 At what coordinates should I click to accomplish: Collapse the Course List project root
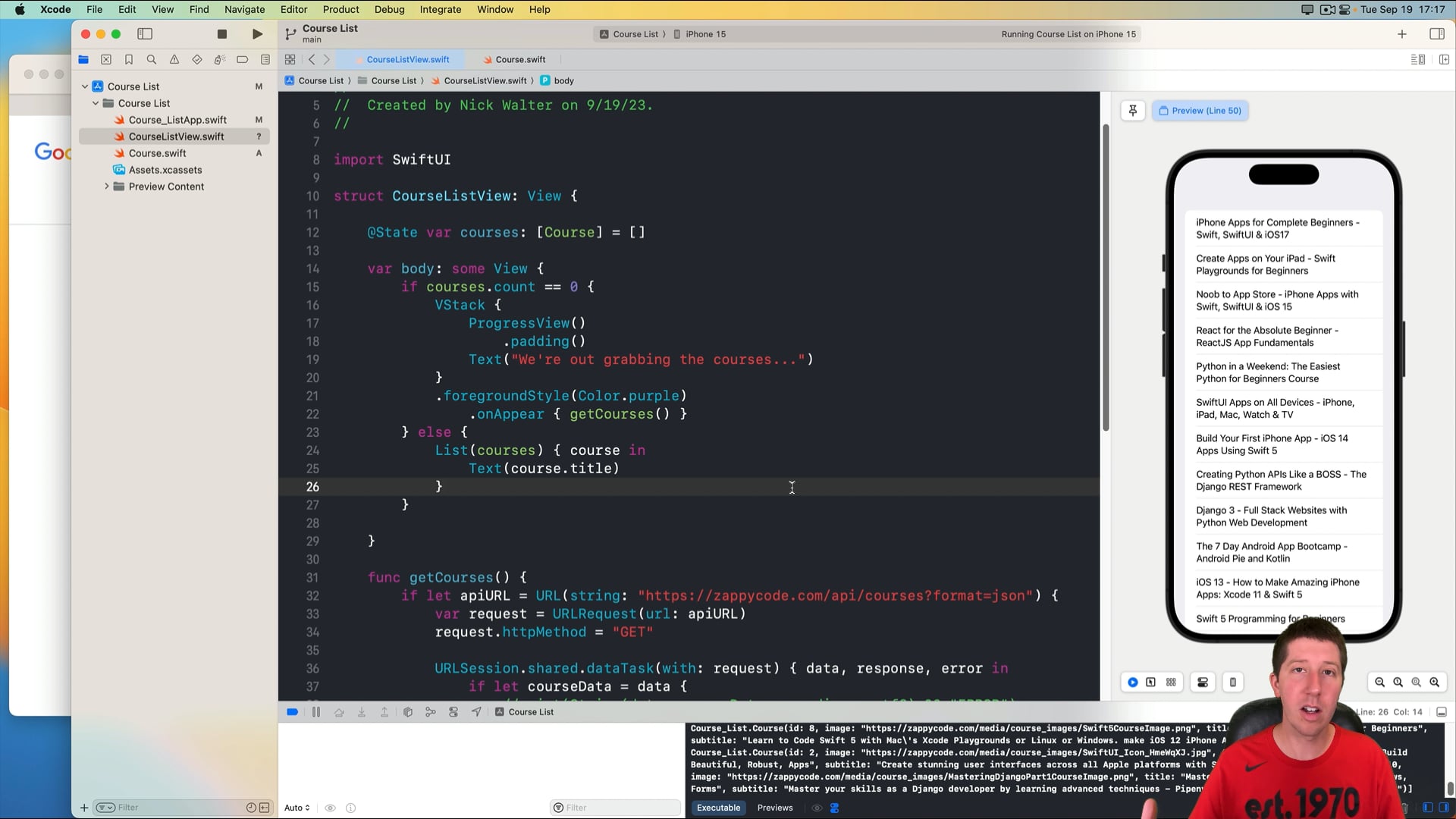pyautogui.click(x=85, y=86)
